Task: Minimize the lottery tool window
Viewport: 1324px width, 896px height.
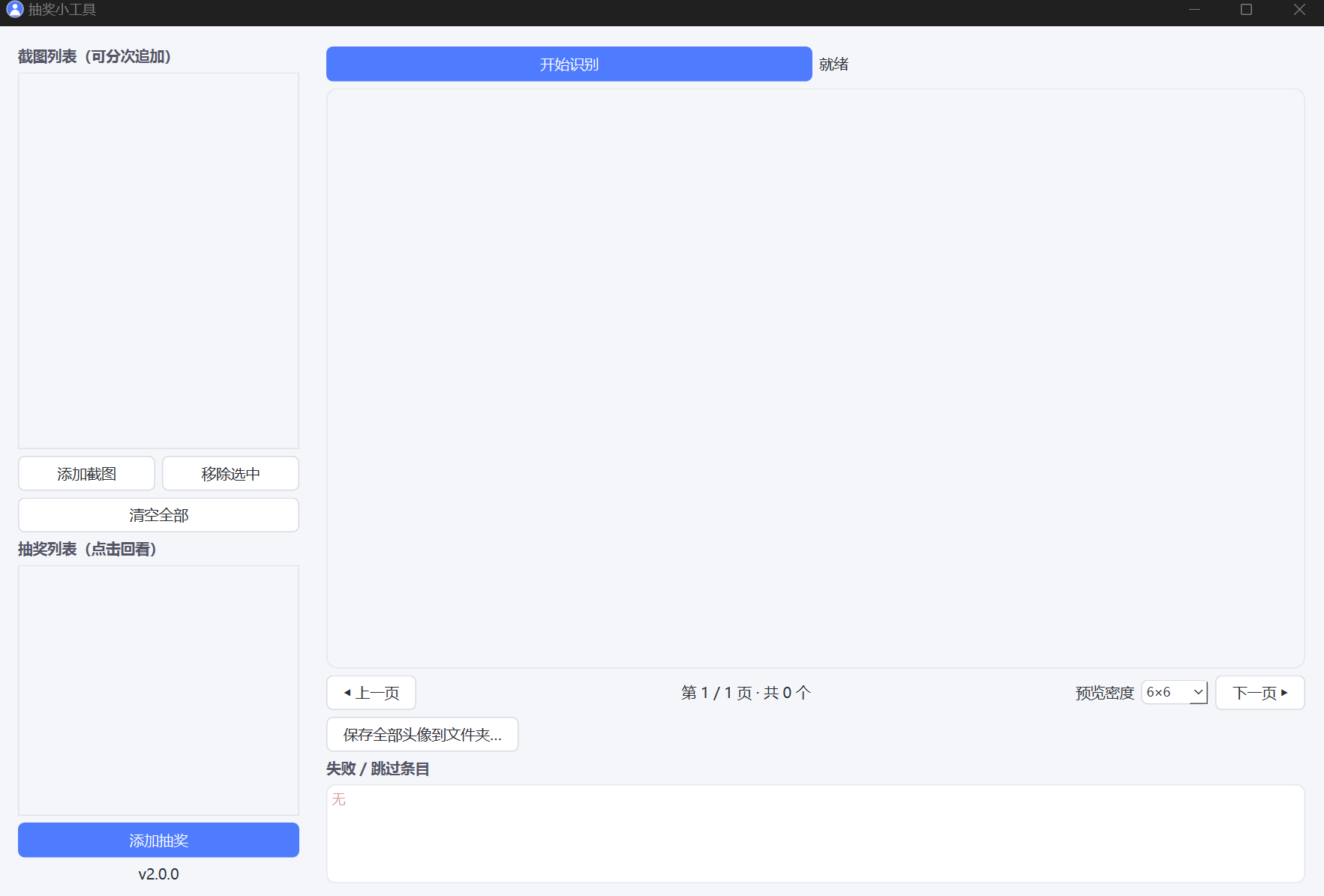Action: 1194,10
